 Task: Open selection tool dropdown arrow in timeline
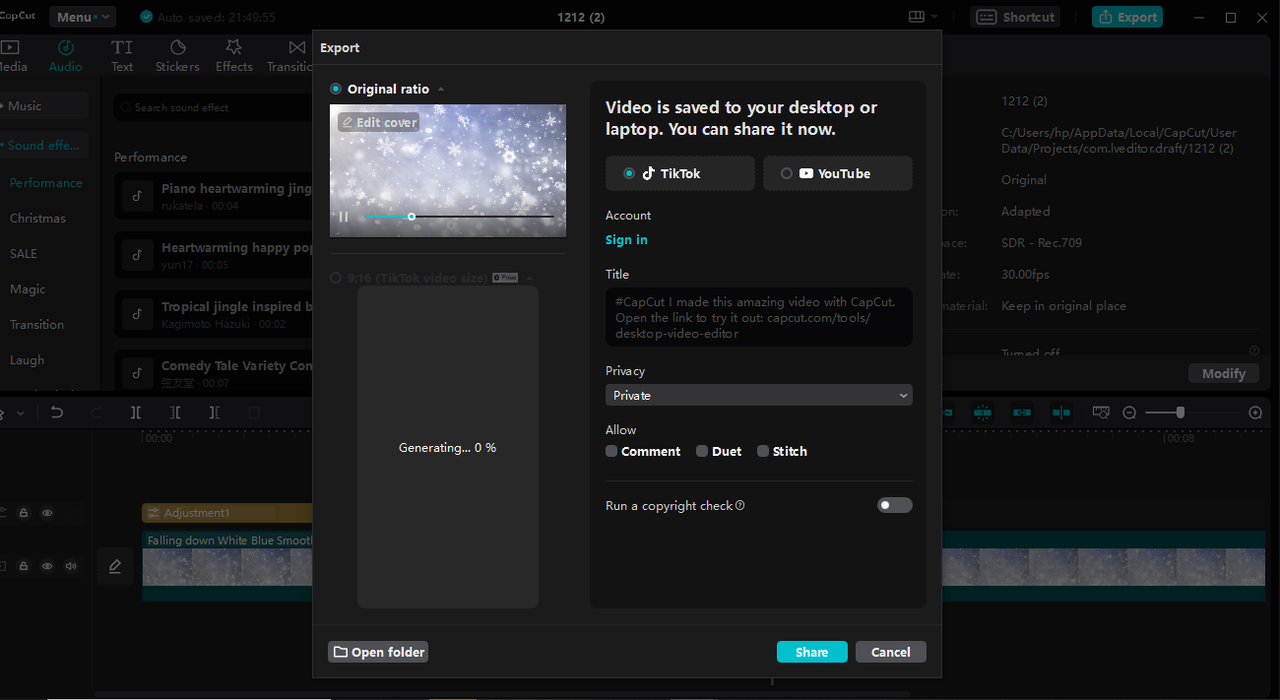click(x=20, y=412)
